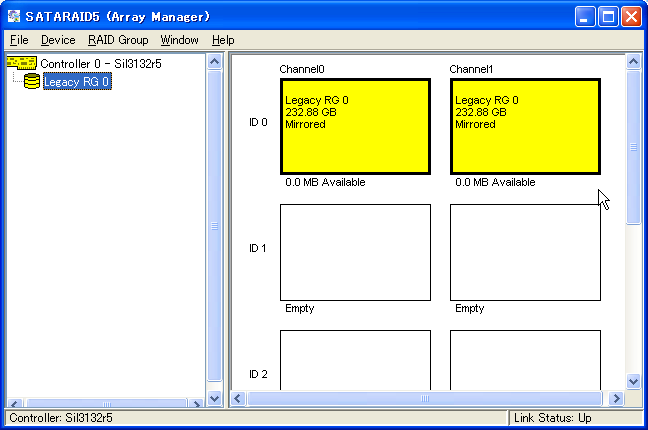This screenshot has height=430, width=648.
Task: Click the Channel0 ID 2 slot
Action: tap(355, 360)
